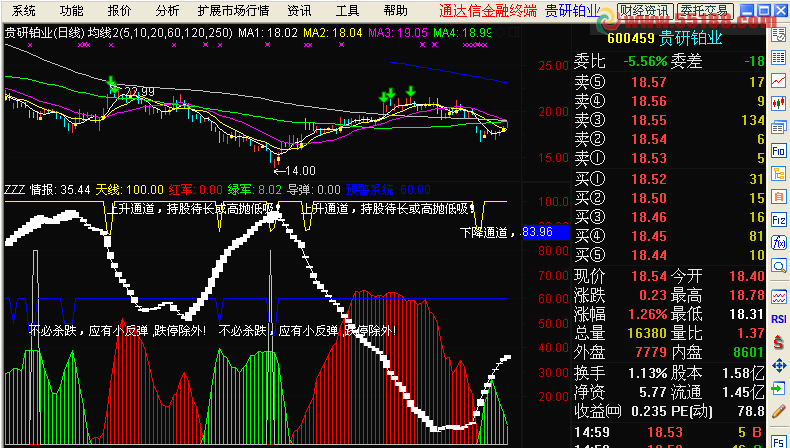This screenshot has width=790, height=448.
Task: Open the 系统 menu
Action: point(24,10)
